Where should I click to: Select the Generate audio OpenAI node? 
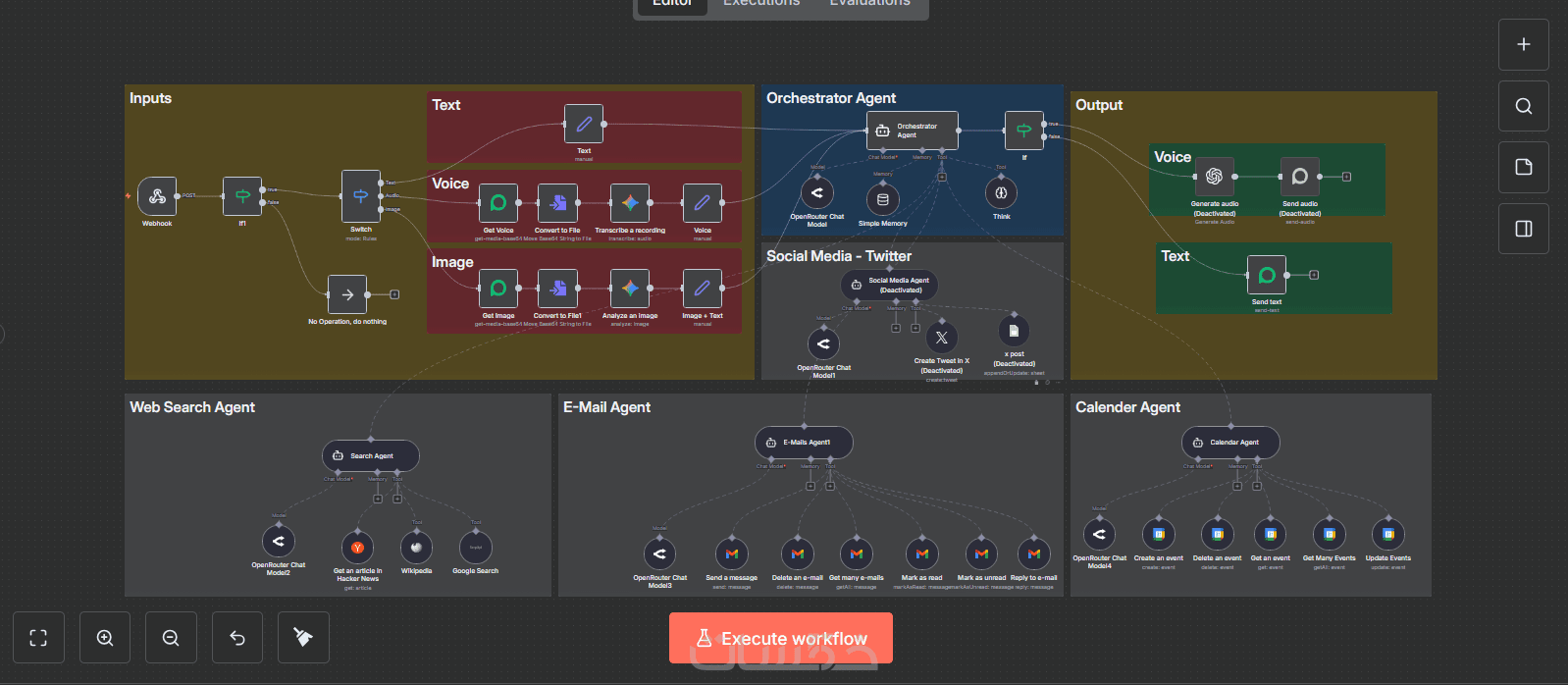1215,177
